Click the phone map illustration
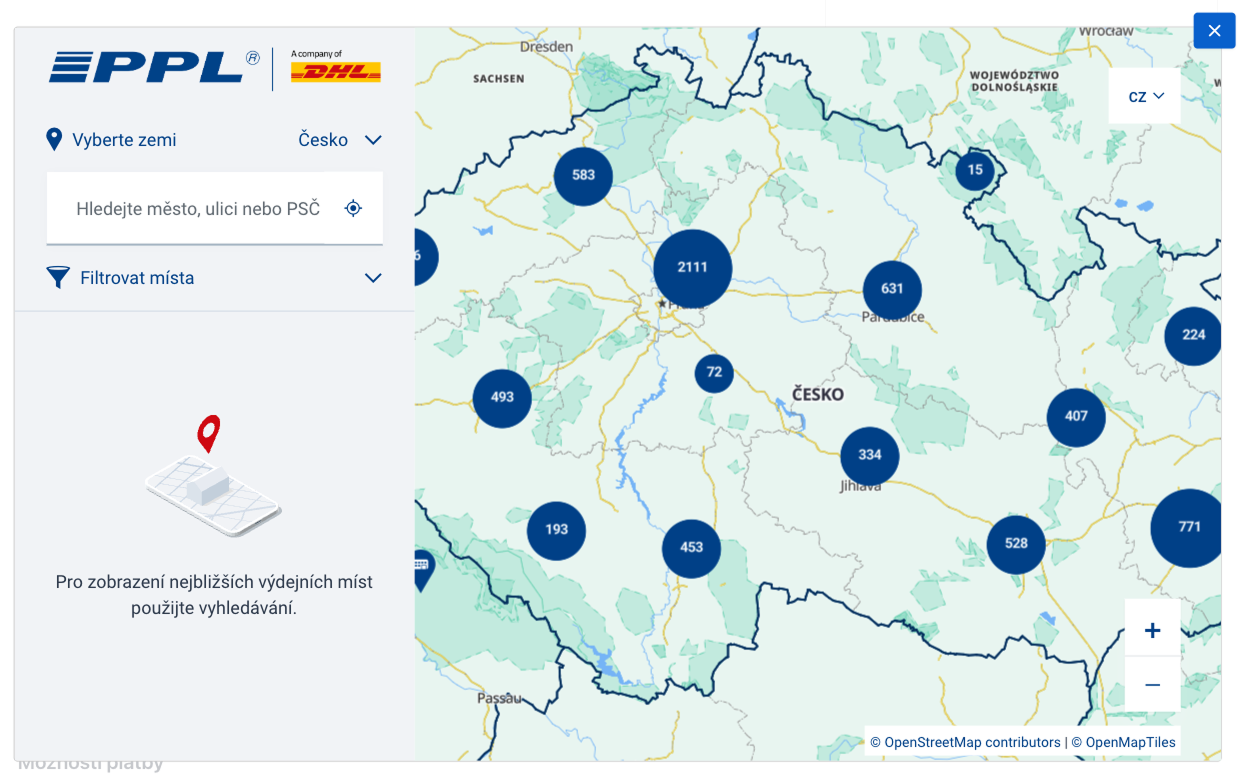Viewport: 1247px width, 780px height. (213, 478)
